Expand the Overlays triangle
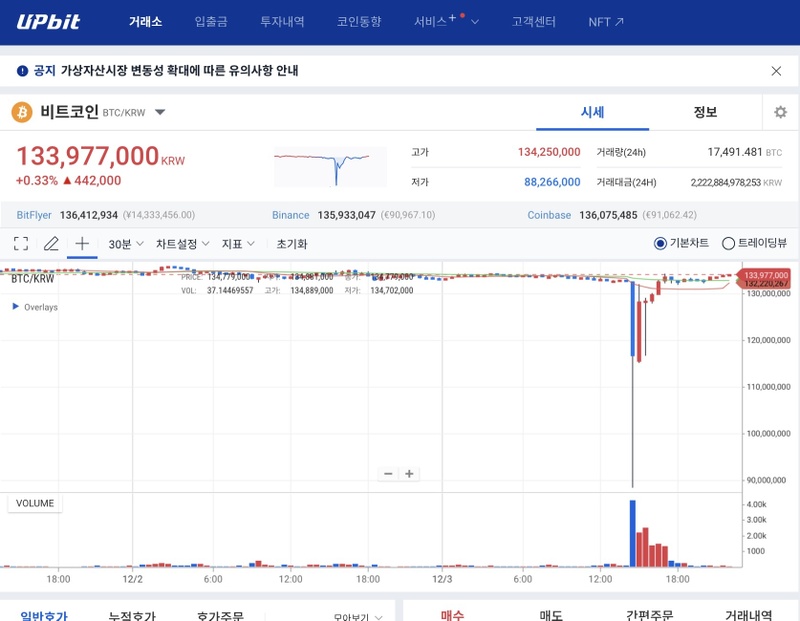The height and width of the screenshot is (621, 800). tap(16, 306)
